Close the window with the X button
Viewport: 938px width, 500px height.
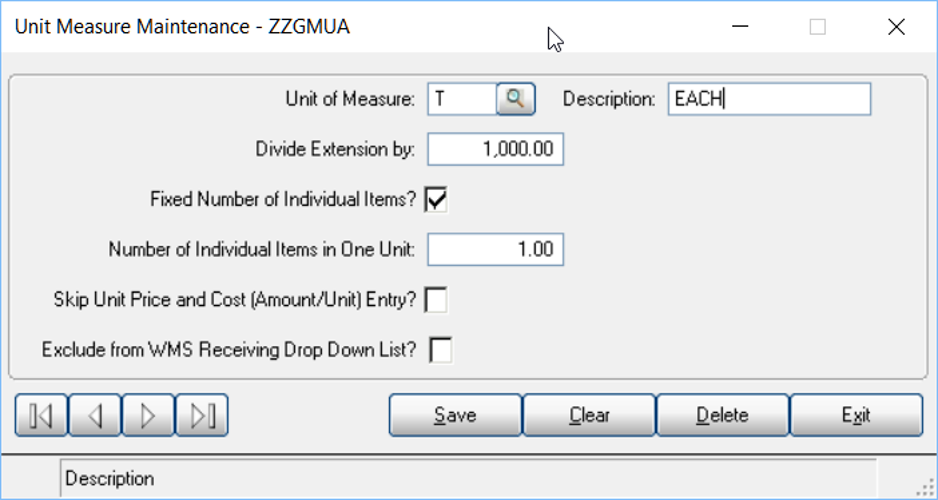[x=896, y=27]
